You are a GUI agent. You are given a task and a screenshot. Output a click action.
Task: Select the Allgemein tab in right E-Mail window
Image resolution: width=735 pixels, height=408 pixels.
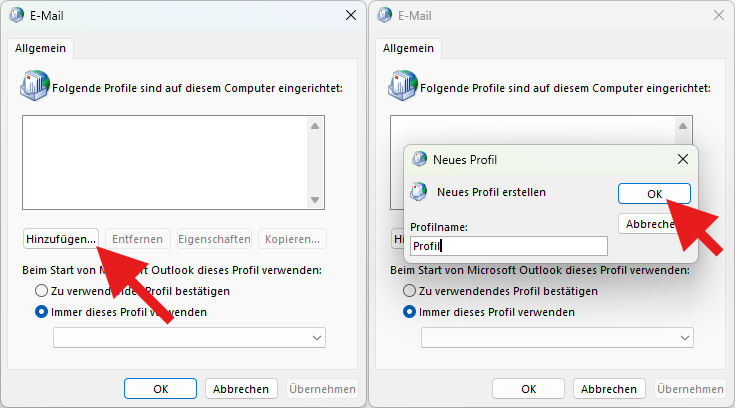tap(407, 48)
